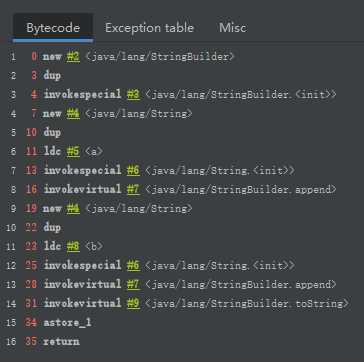Select the return instruction on line 16
The width and height of the screenshot is (364, 362).
tap(61, 342)
